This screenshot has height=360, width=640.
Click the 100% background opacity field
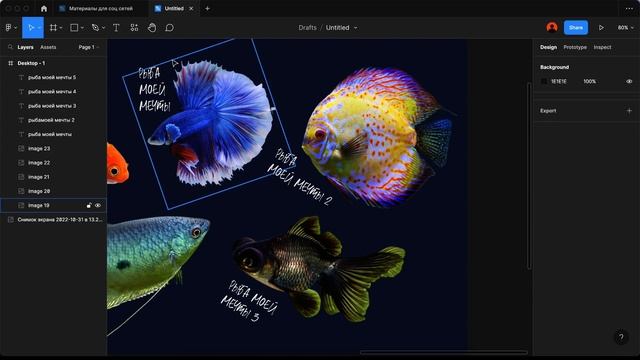coord(589,81)
